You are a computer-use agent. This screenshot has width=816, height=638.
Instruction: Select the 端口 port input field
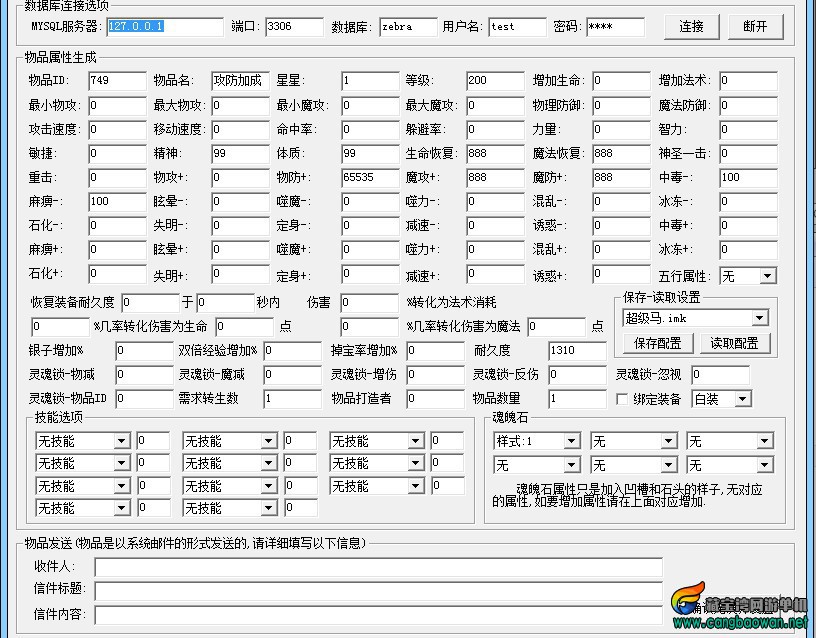(294, 27)
